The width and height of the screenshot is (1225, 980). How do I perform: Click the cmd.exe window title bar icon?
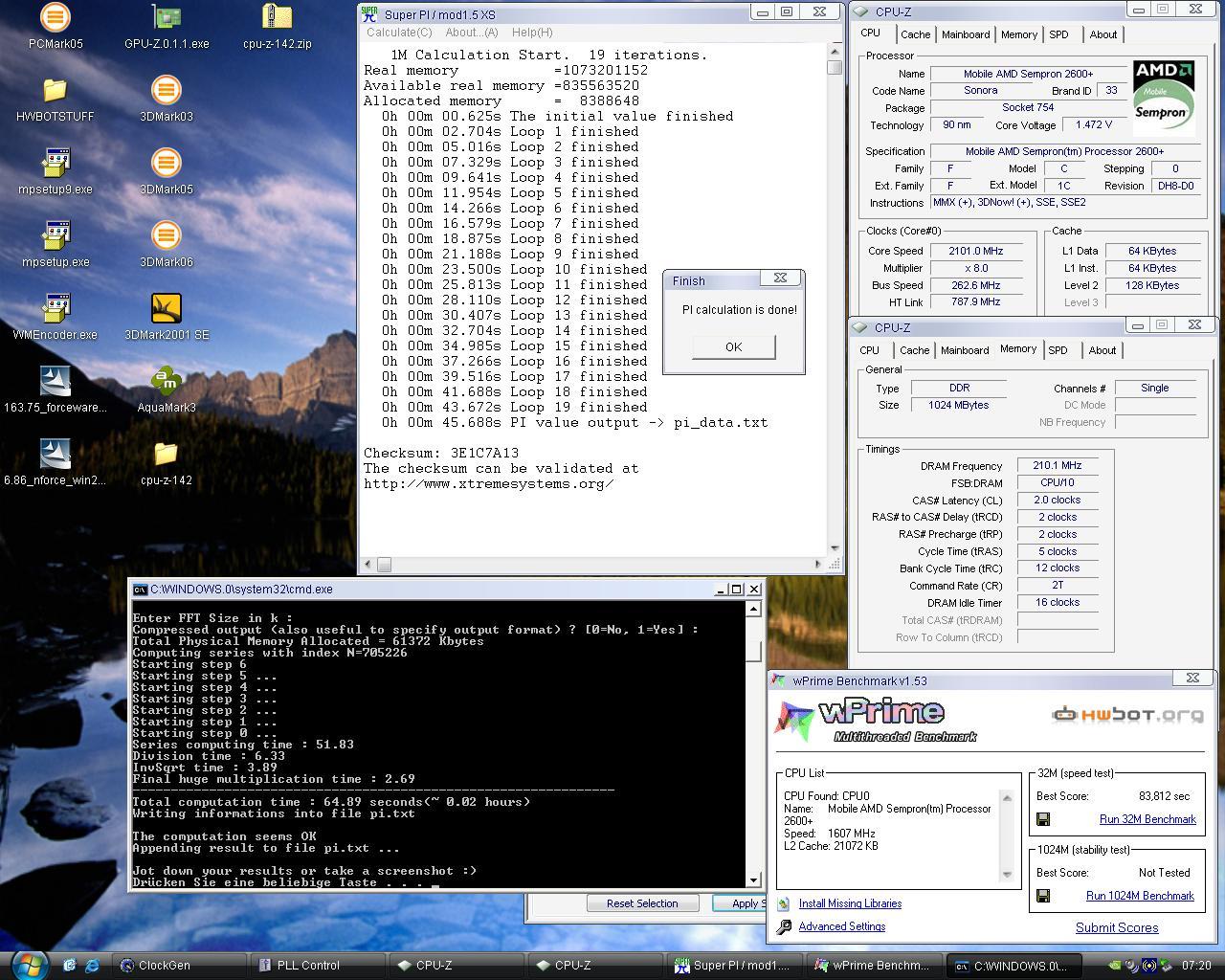point(140,590)
